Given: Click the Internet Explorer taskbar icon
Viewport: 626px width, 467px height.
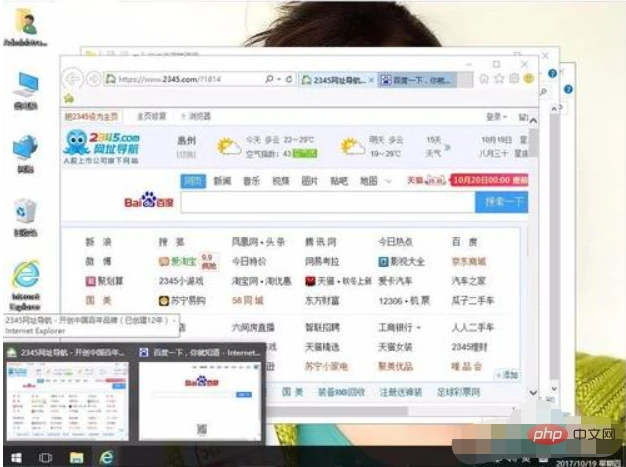Looking at the screenshot, I should [x=106, y=457].
